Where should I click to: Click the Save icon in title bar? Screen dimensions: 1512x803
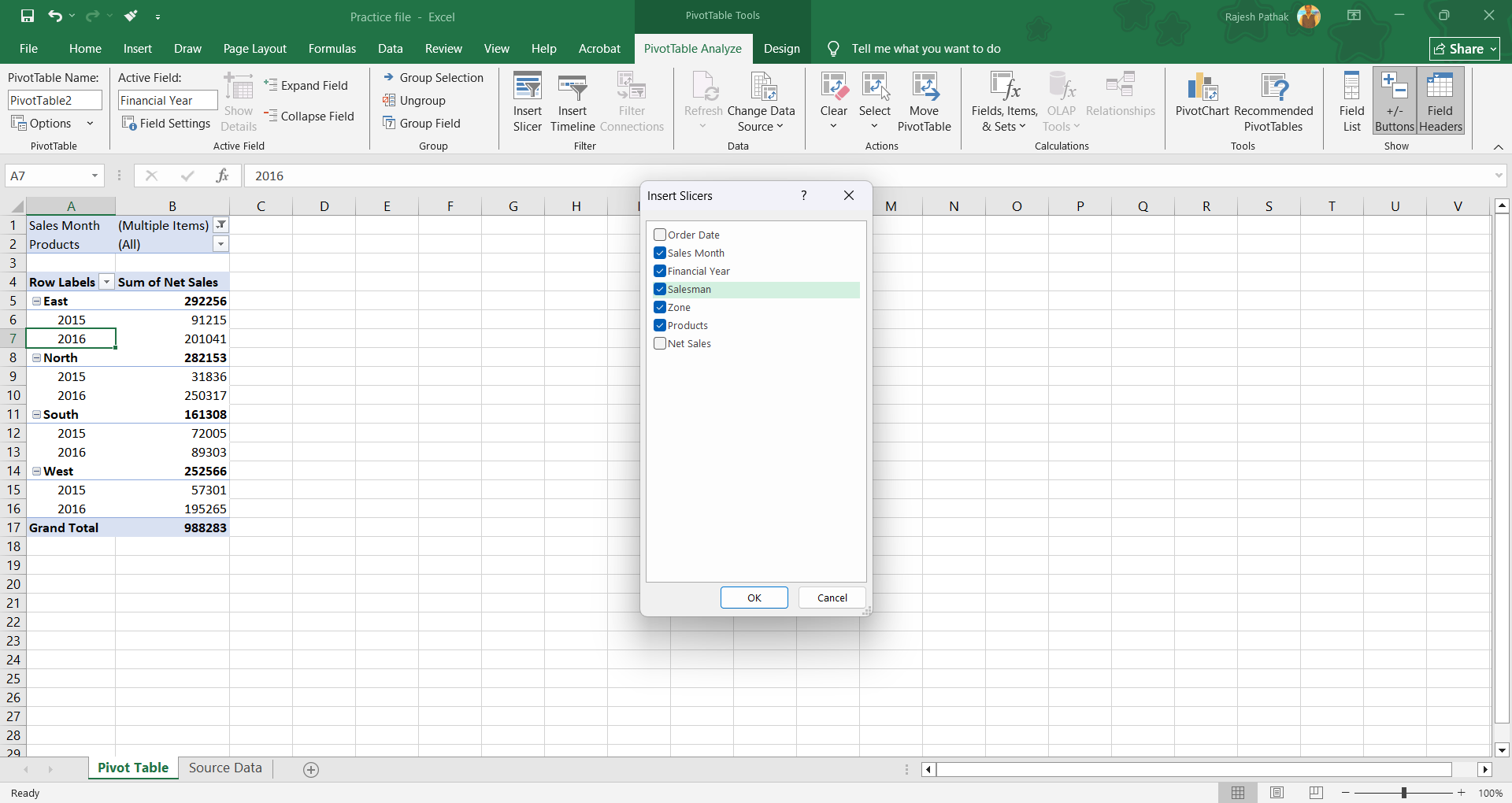[28, 16]
